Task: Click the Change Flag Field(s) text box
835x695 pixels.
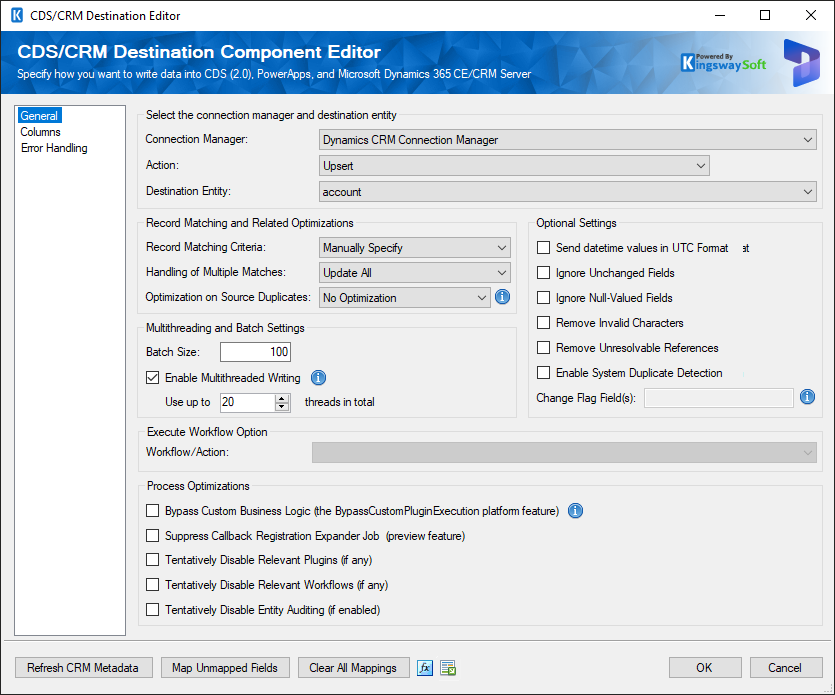Action: pyautogui.click(x=719, y=398)
